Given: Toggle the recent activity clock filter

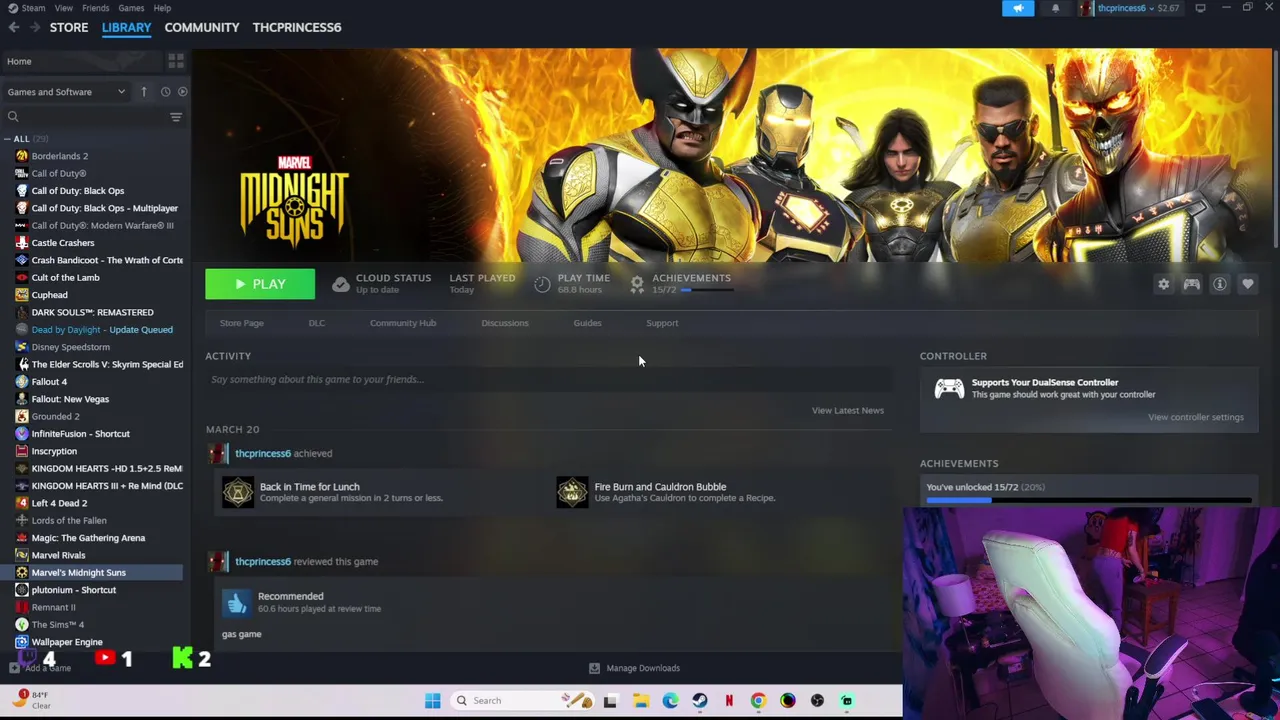Looking at the screenshot, I should 165,92.
